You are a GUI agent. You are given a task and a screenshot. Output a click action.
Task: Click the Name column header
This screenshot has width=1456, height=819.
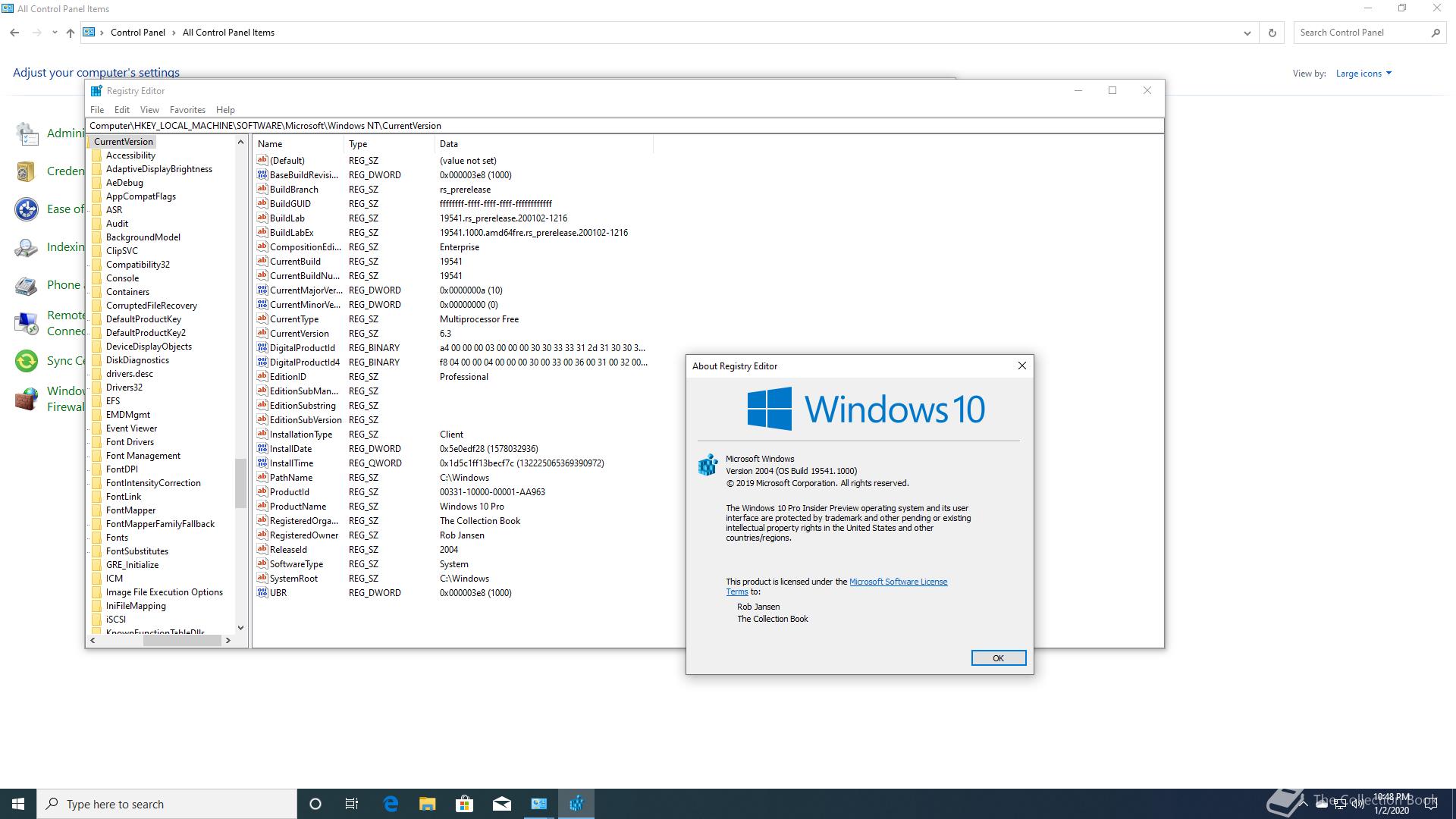point(299,144)
